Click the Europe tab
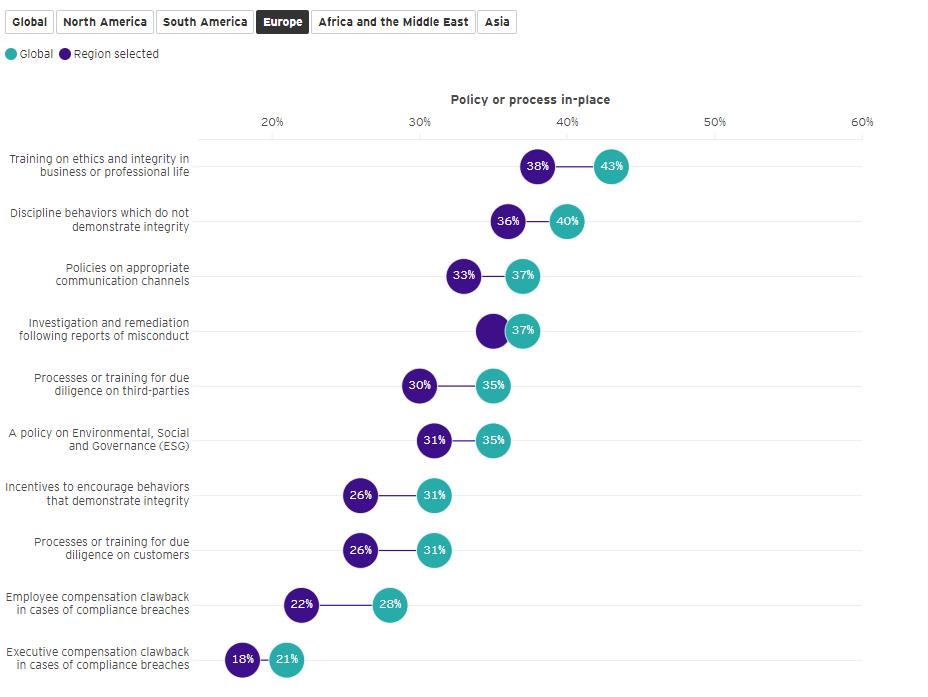Viewport: 928px width, 697px height. [x=283, y=22]
